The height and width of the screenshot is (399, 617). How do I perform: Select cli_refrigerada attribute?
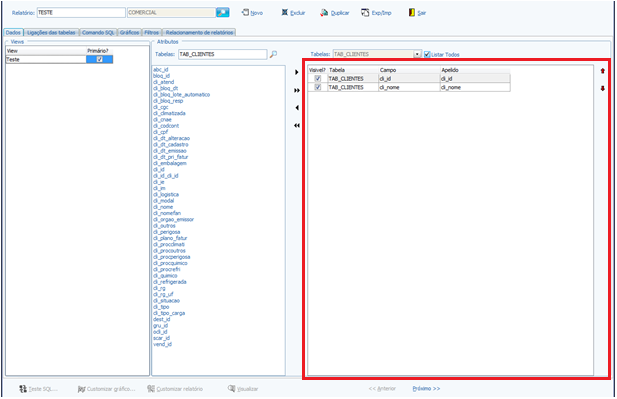pos(170,282)
